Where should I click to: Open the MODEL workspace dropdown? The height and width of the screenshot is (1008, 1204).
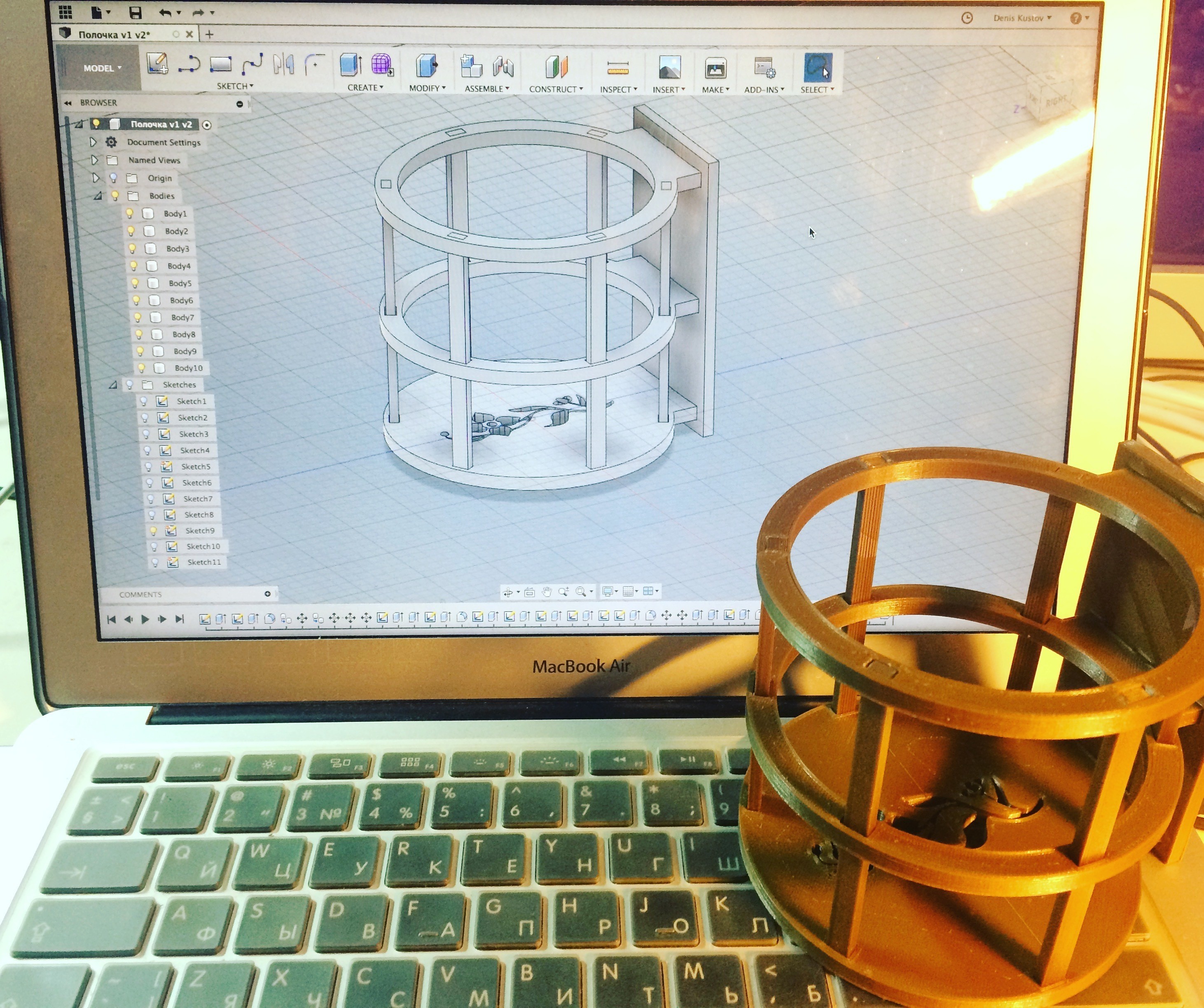[x=102, y=68]
